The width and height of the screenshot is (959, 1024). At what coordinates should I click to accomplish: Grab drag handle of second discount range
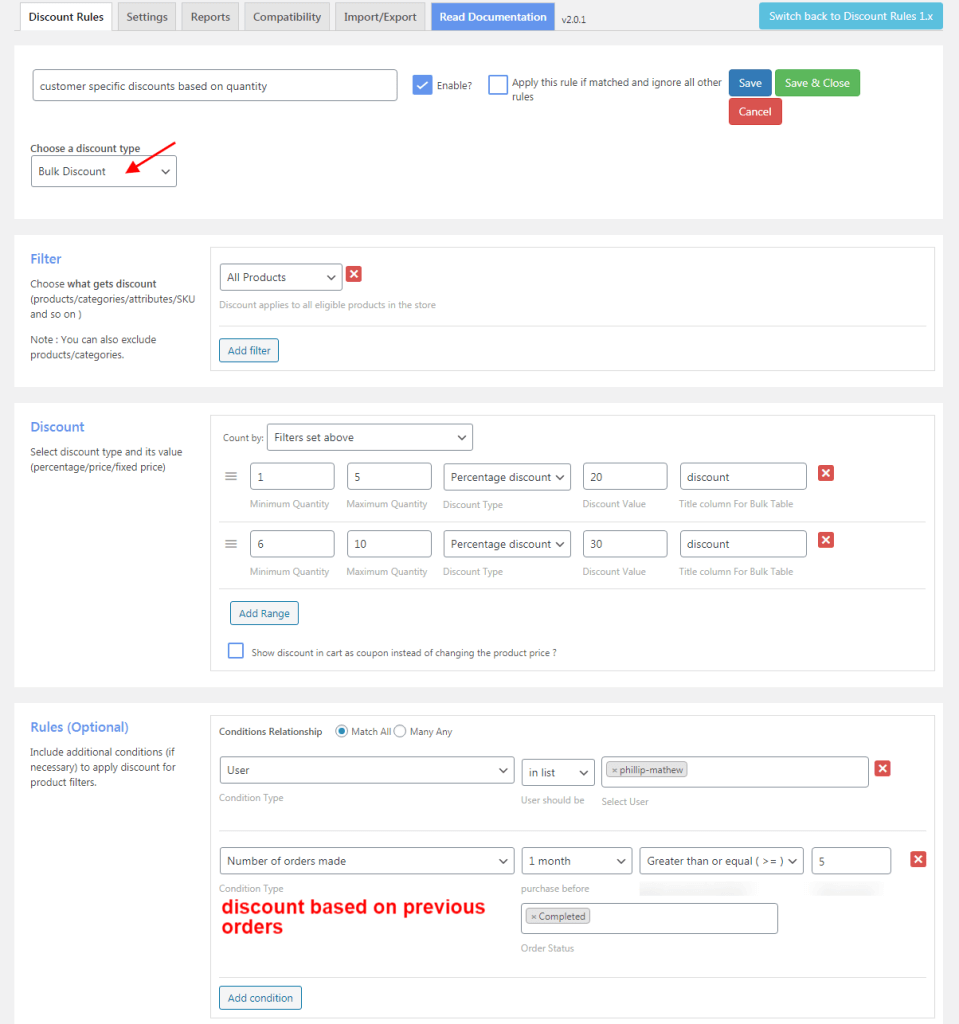tap(231, 544)
